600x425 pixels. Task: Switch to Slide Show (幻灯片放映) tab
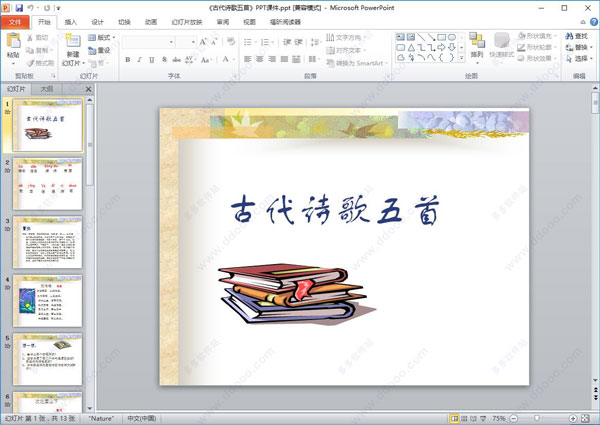point(187,22)
